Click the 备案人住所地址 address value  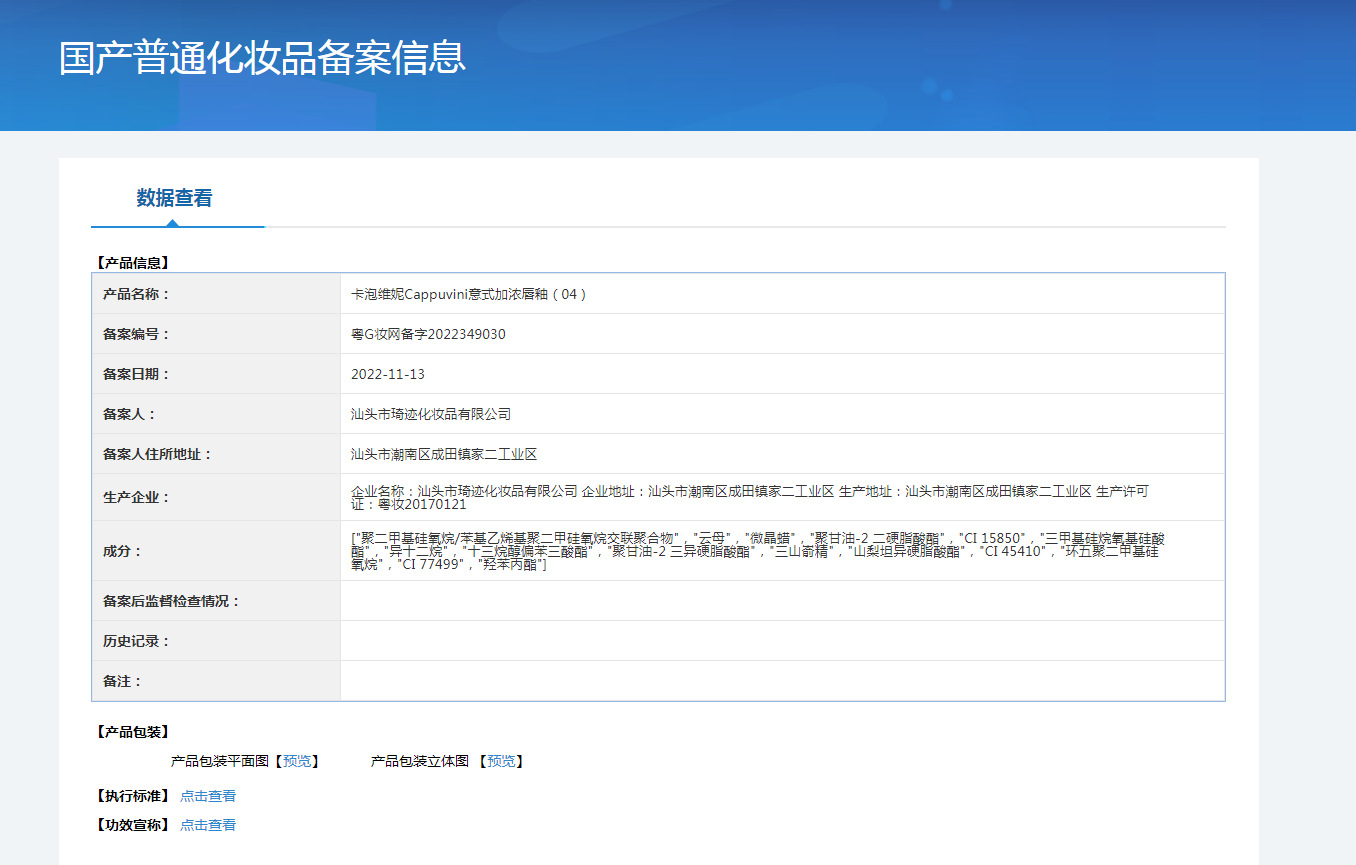tap(444, 454)
